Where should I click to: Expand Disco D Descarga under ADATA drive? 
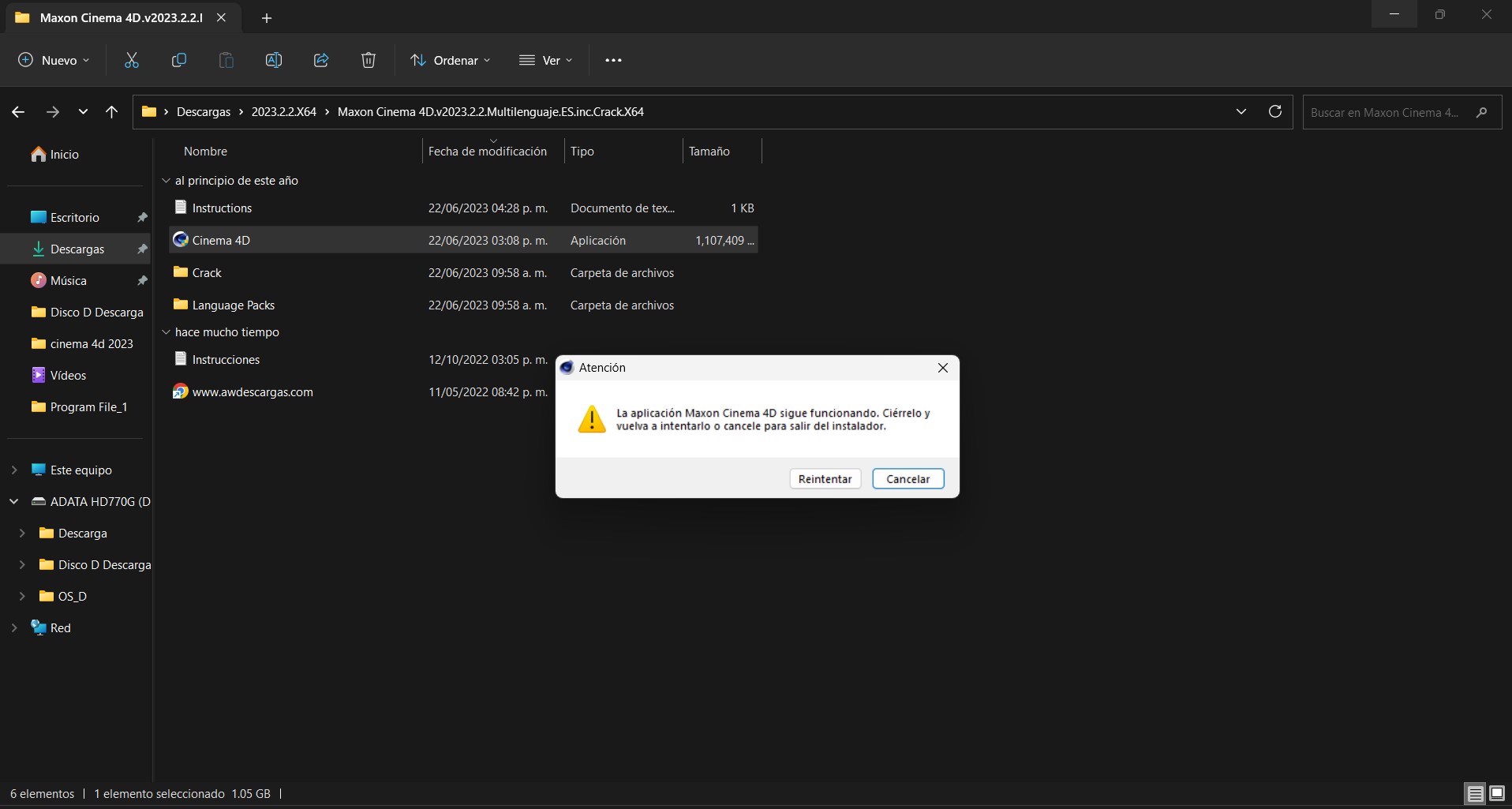(x=22, y=564)
